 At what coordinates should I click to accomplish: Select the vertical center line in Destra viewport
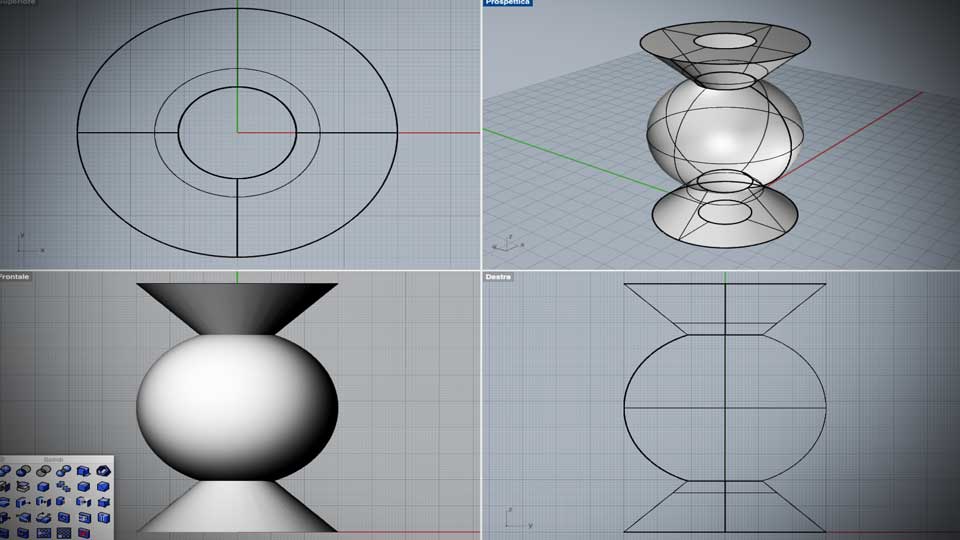pyautogui.click(x=726, y=407)
